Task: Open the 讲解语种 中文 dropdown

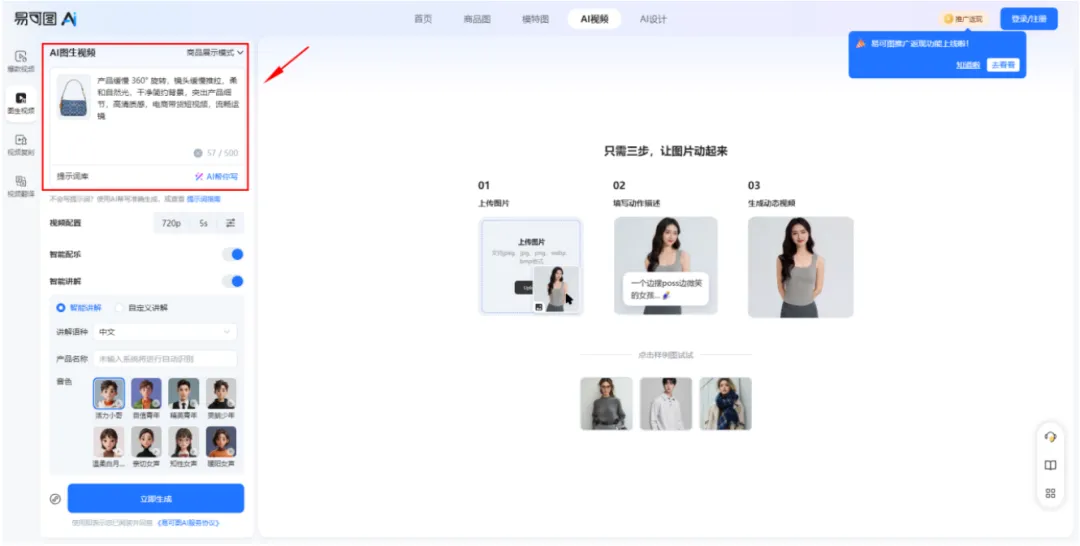Action: coord(165,332)
